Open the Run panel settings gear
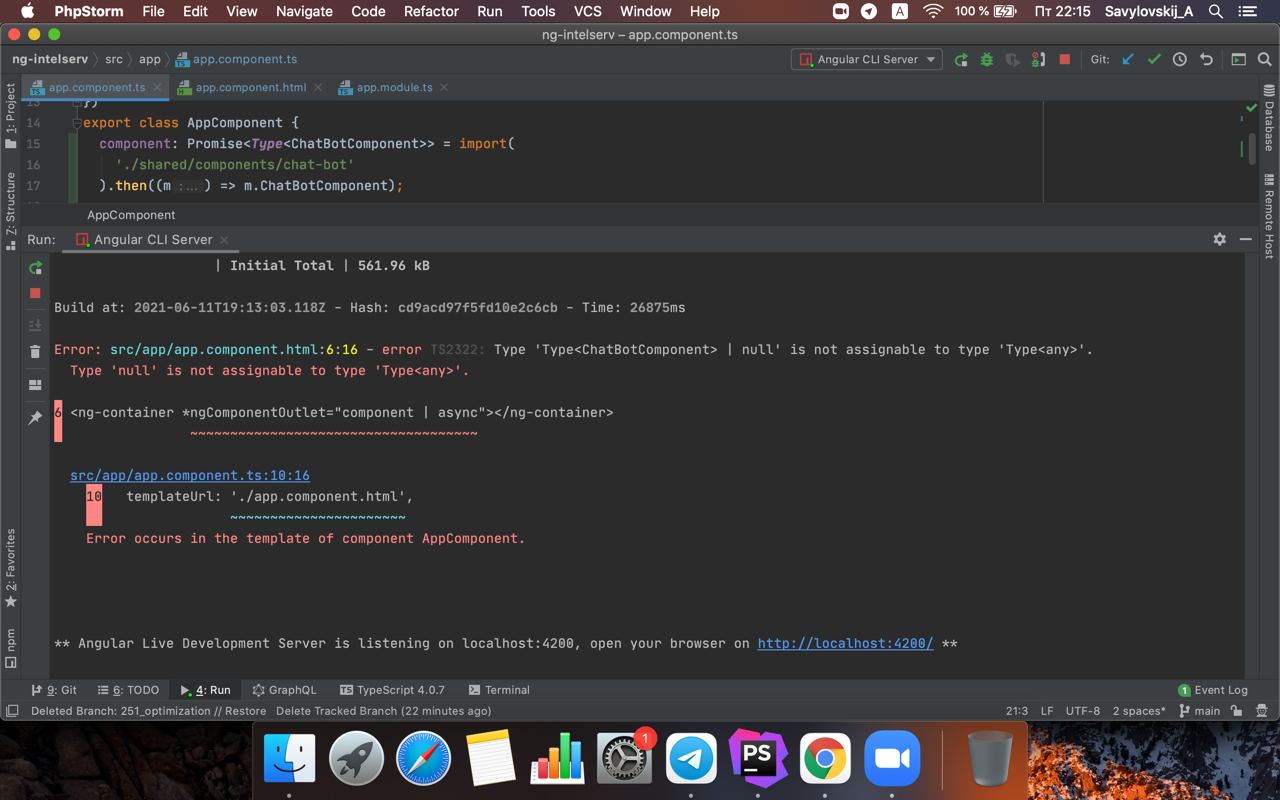The image size is (1280, 800). tap(1219, 239)
